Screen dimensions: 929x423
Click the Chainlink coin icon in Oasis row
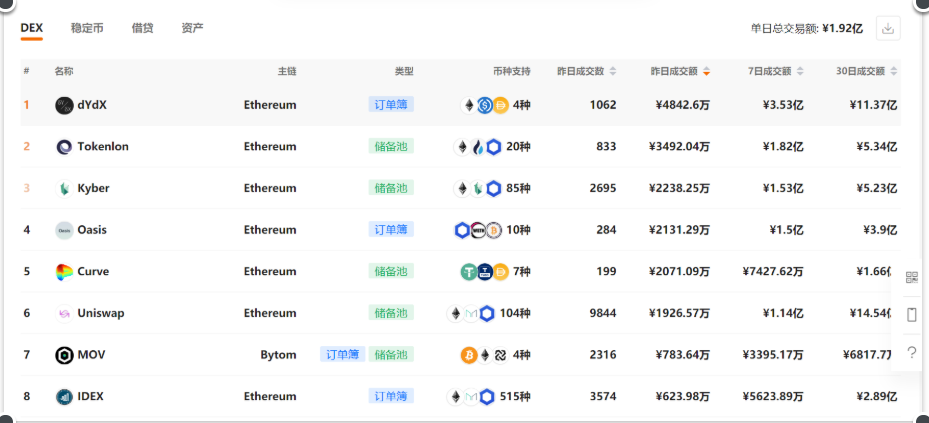(x=462, y=230)
